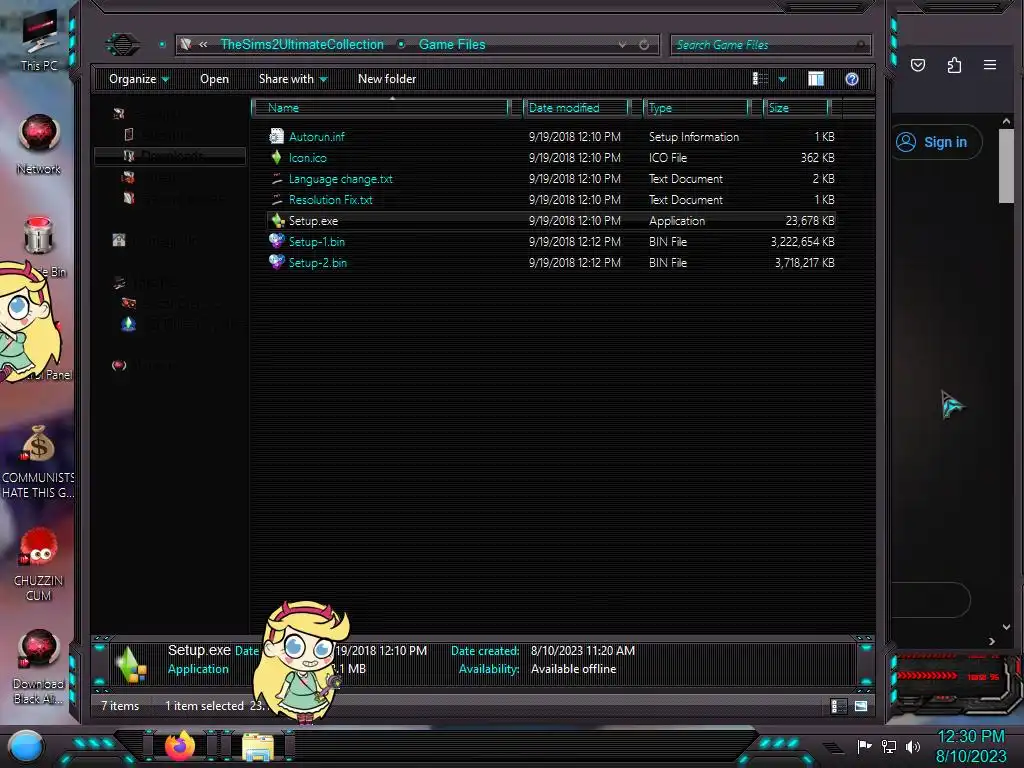Open the Organize dropdown menu

tap(139, 79)
